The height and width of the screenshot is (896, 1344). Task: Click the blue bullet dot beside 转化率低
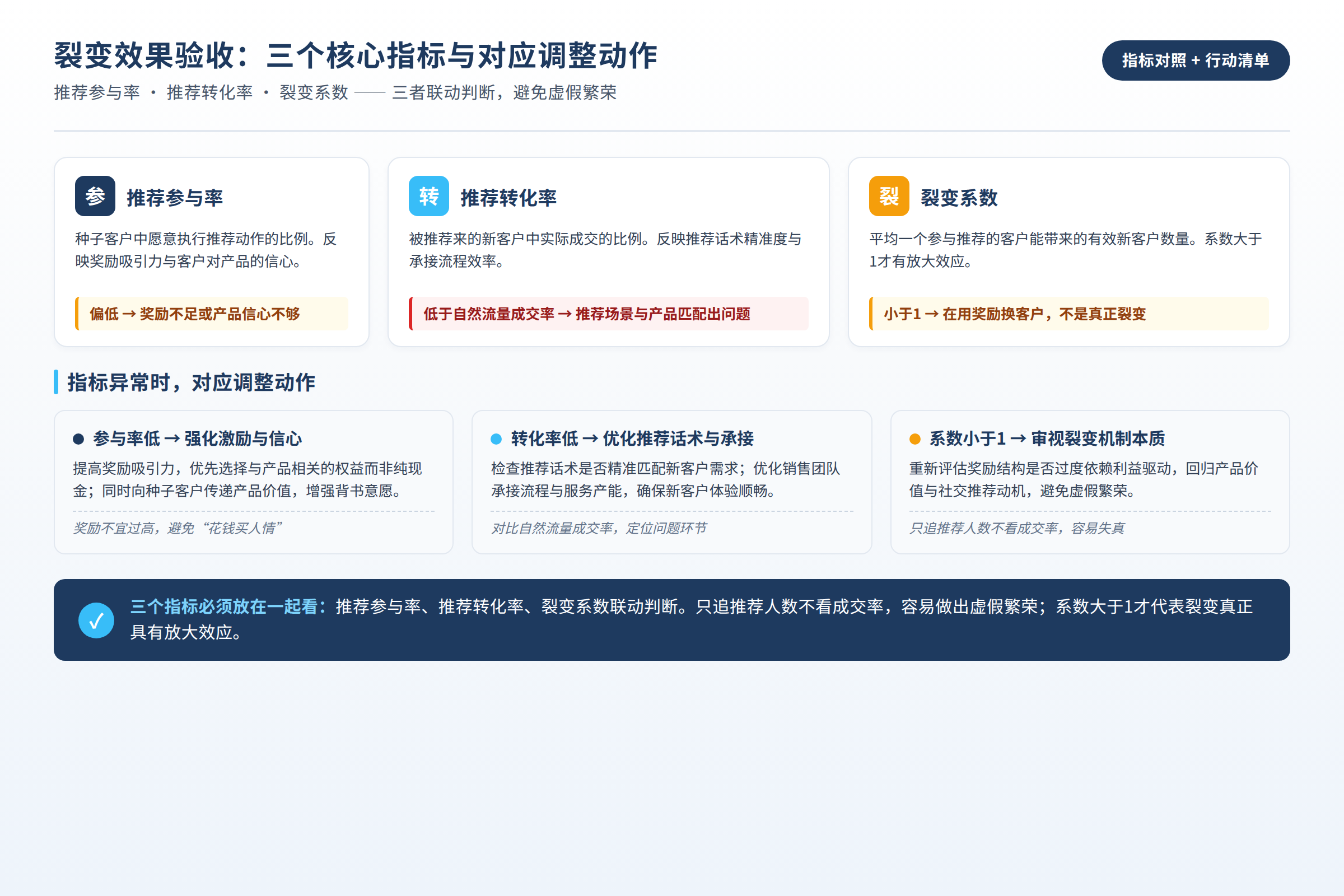(496, 439)
